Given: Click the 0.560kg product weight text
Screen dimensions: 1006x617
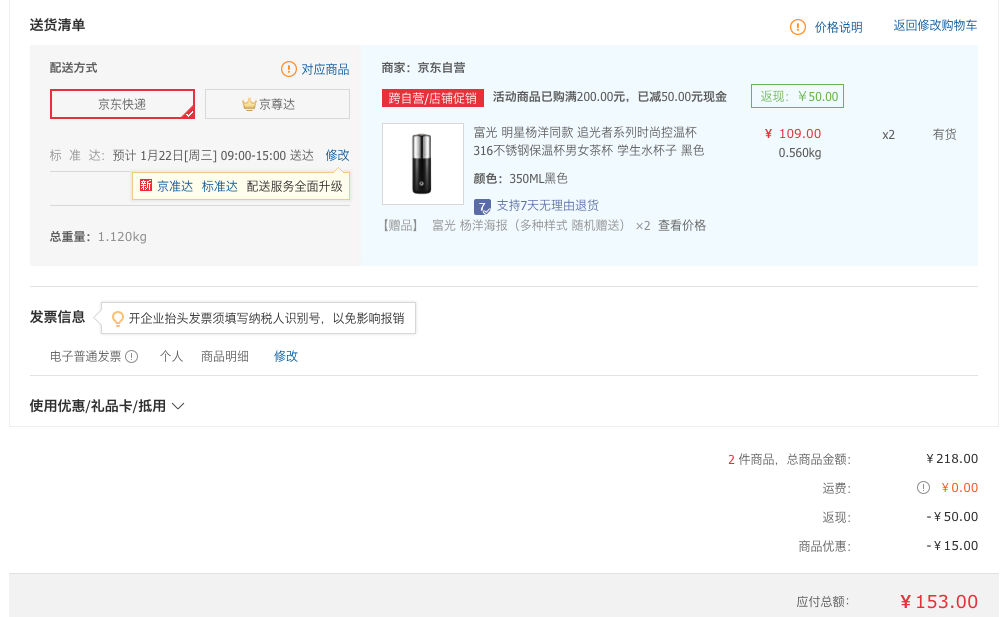Looking at the screenshot, I should (799, 153).
